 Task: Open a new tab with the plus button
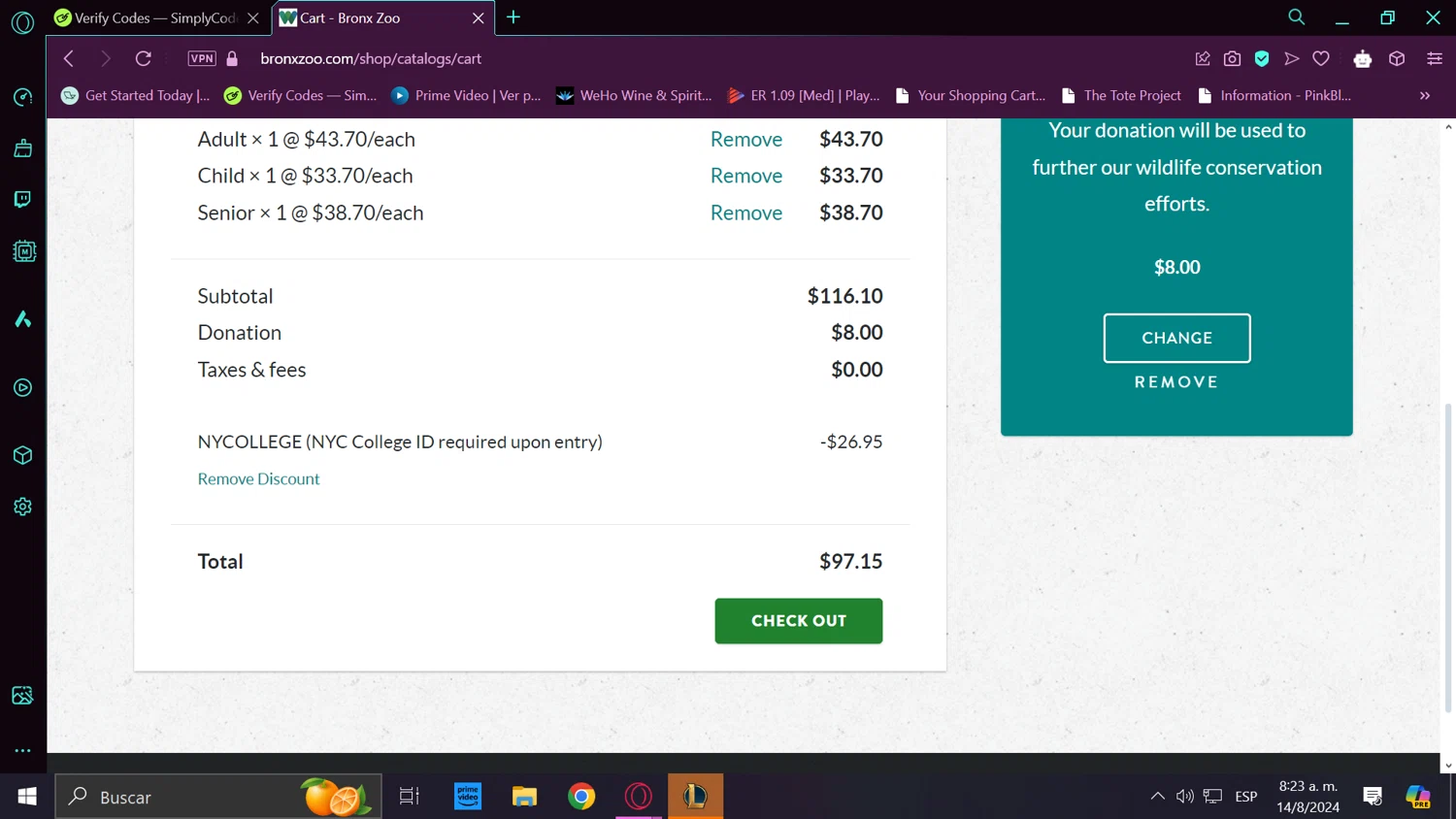point(513,17)
